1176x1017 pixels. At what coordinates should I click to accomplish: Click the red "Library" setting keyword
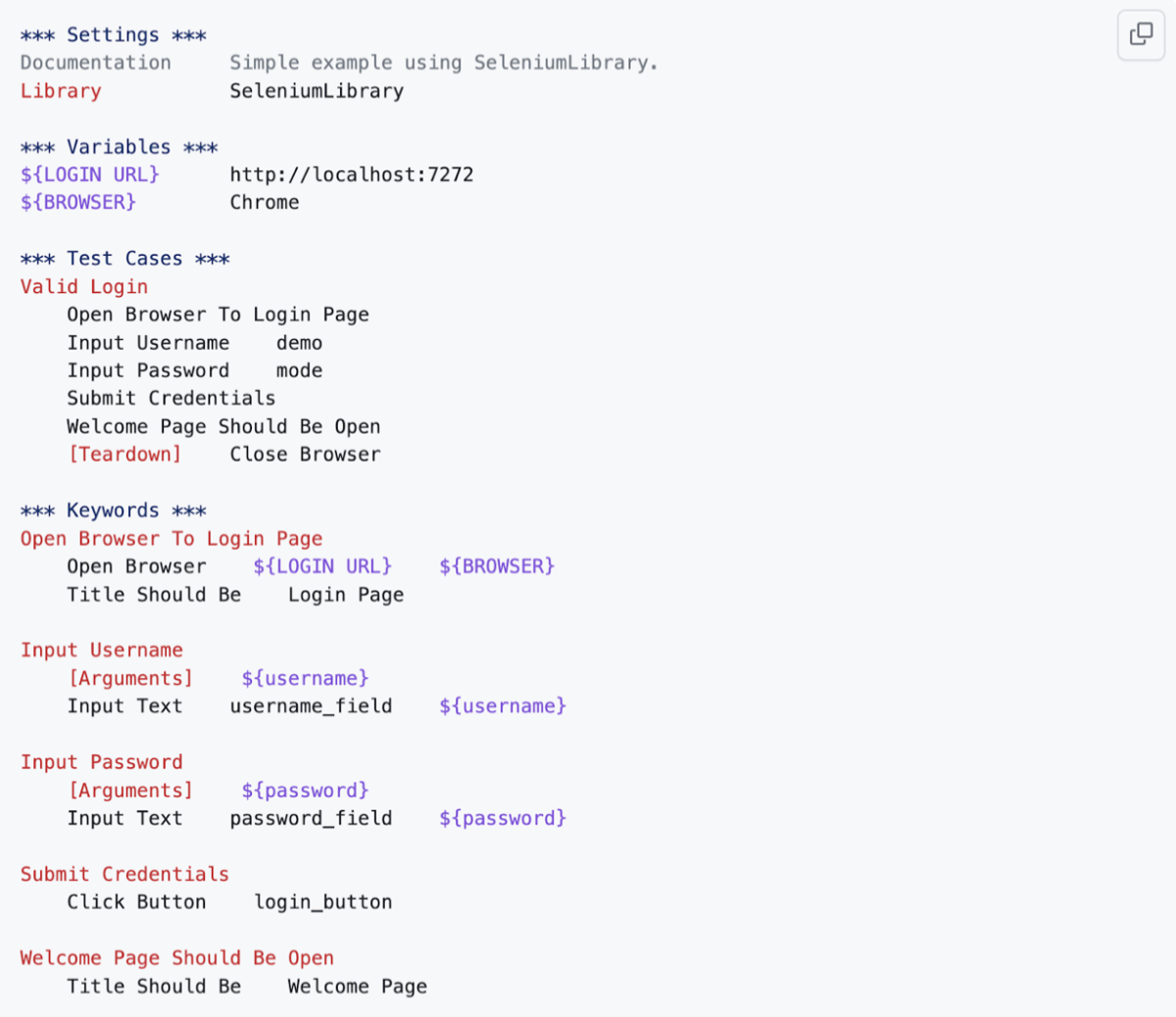pos(61,91)
